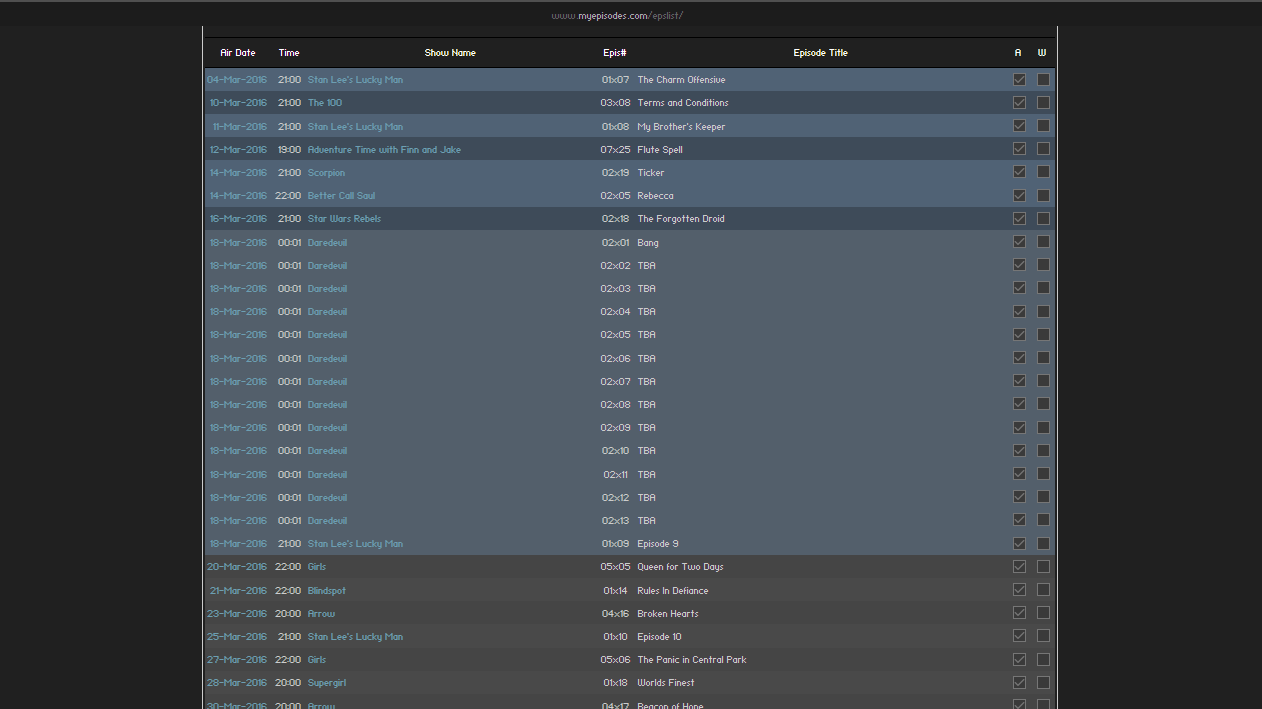Click the Epis# column header
The image size is (1262, 709).
pos(615,53)
